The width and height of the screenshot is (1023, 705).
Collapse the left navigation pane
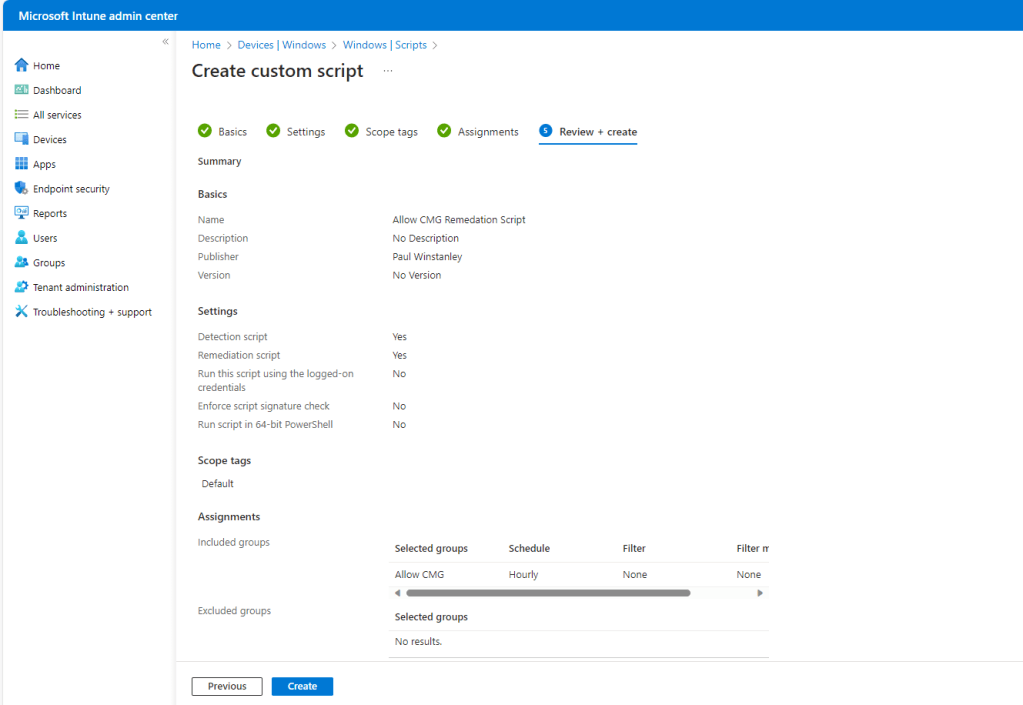(165, 42)
